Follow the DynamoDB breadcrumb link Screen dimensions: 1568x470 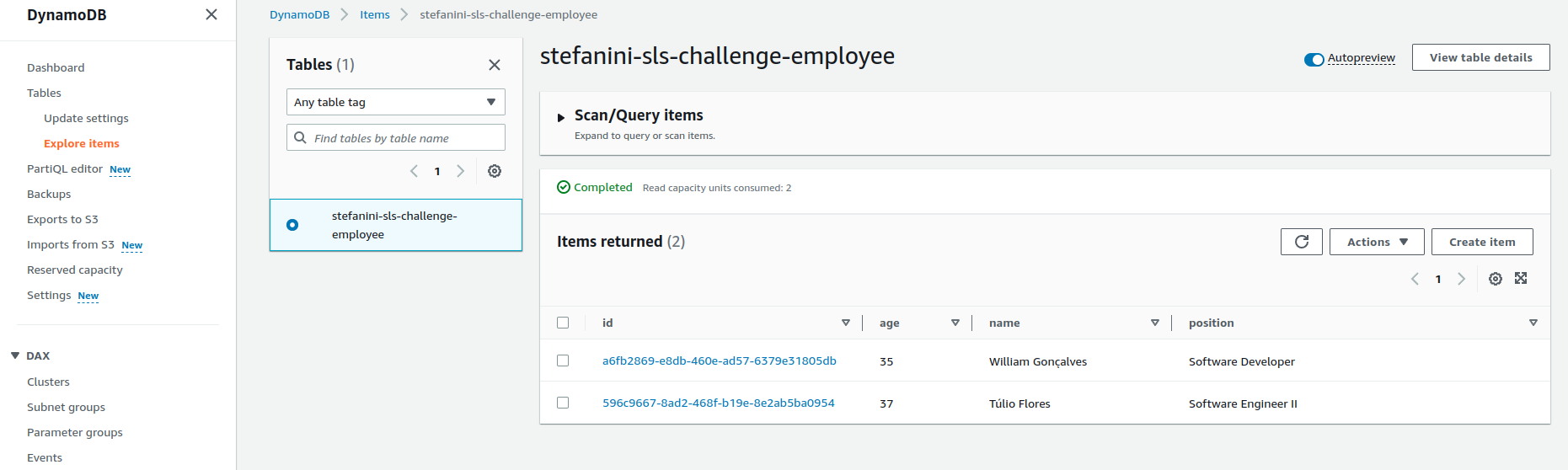click(300, 14)
